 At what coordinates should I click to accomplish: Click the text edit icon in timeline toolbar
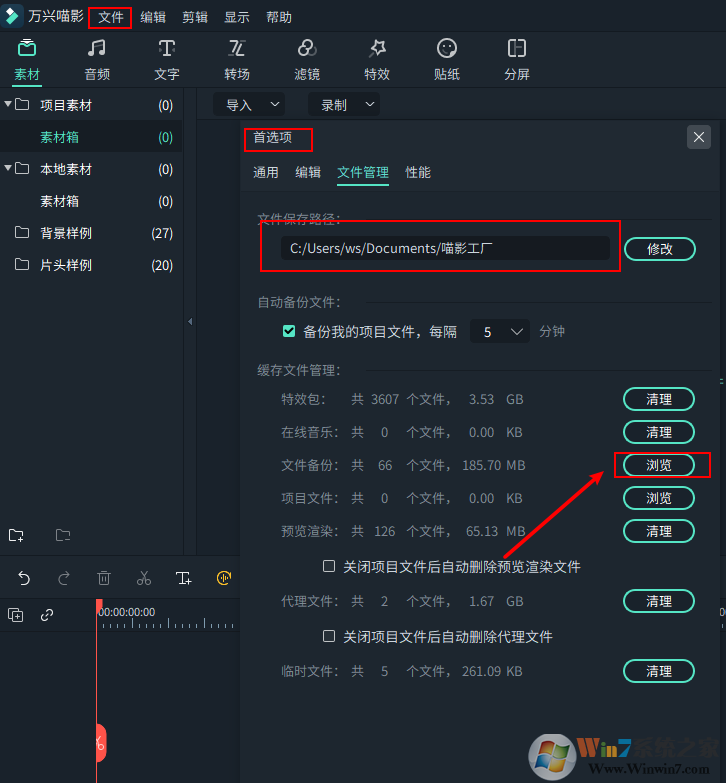coord(184,578)
